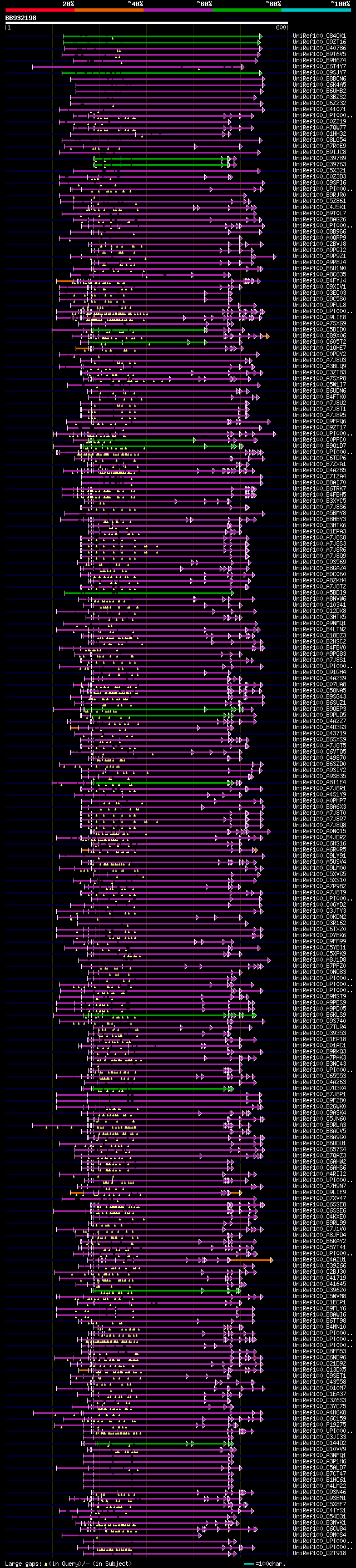The width and height of the screenshot is (356, 1568).
Task: Select the UniRef100_Q9SPI6 label
Action: [319, 182]
